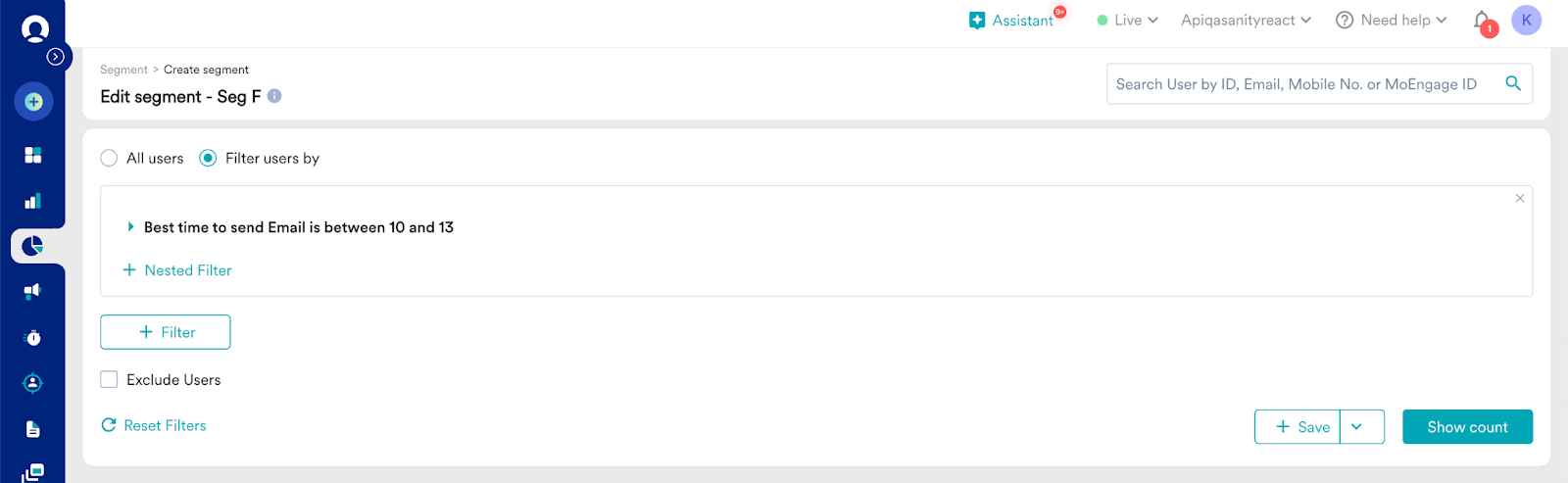1568x483 pixels.
Task: Tick the Exclude Users checkbox
Action: point(109,380)
